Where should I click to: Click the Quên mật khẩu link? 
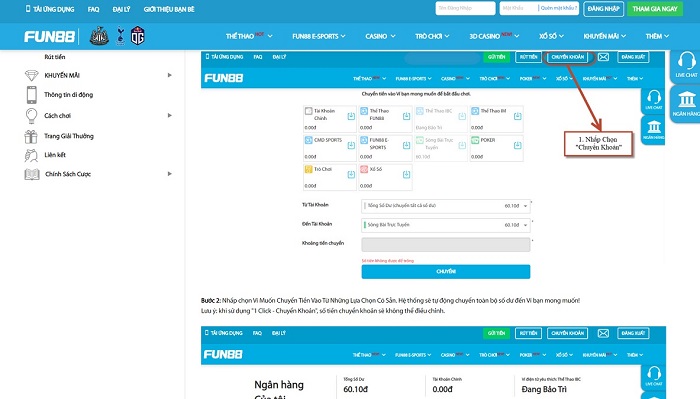tap(558, 8)
